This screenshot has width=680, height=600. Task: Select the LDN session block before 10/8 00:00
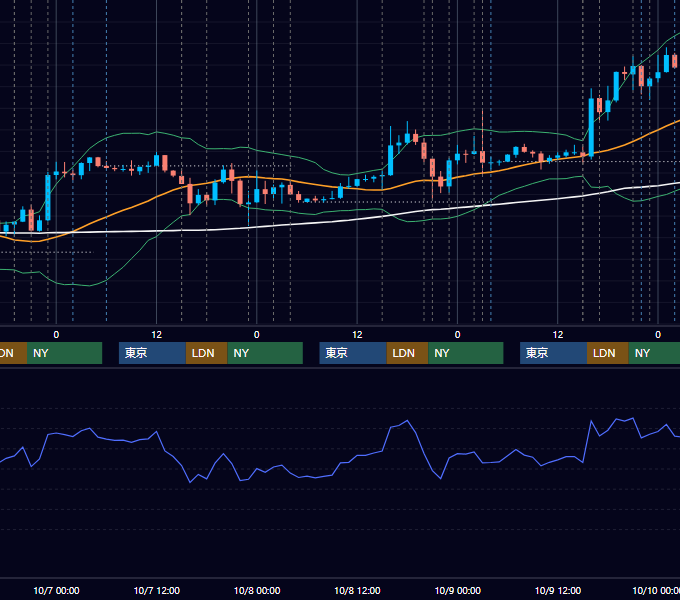pos(206,353)
